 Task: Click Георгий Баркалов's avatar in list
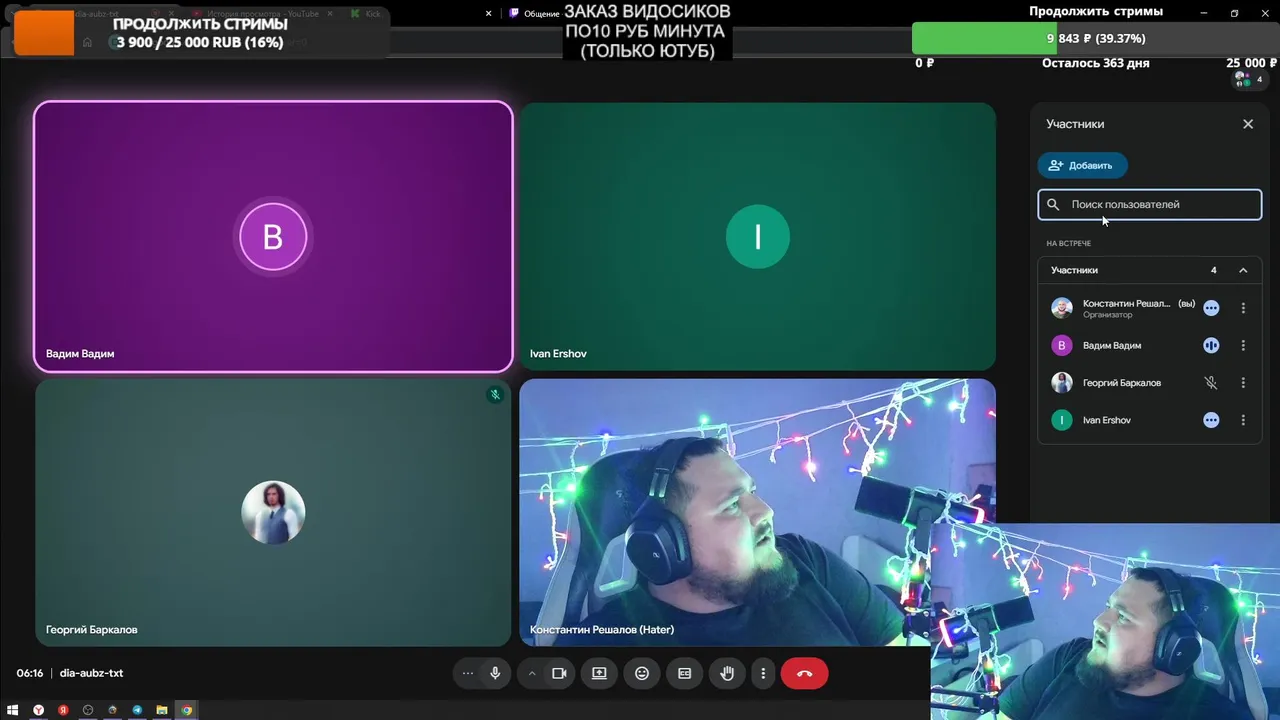(x=1062, y=383)
